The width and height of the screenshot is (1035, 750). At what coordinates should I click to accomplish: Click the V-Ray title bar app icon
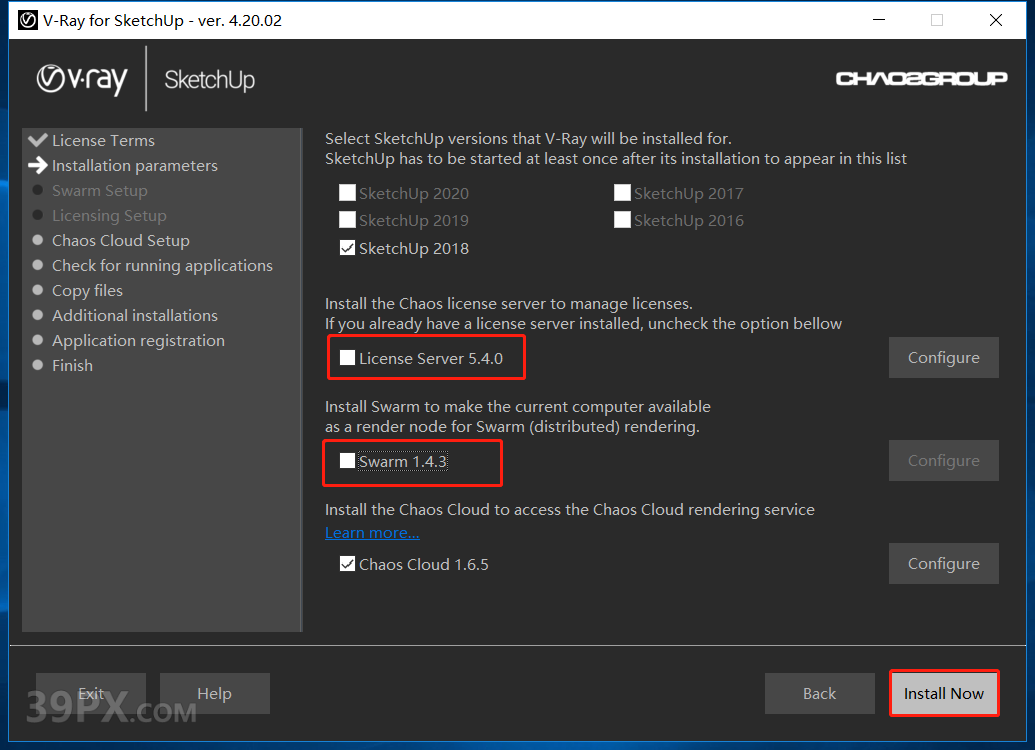click(x=28, y=20)
